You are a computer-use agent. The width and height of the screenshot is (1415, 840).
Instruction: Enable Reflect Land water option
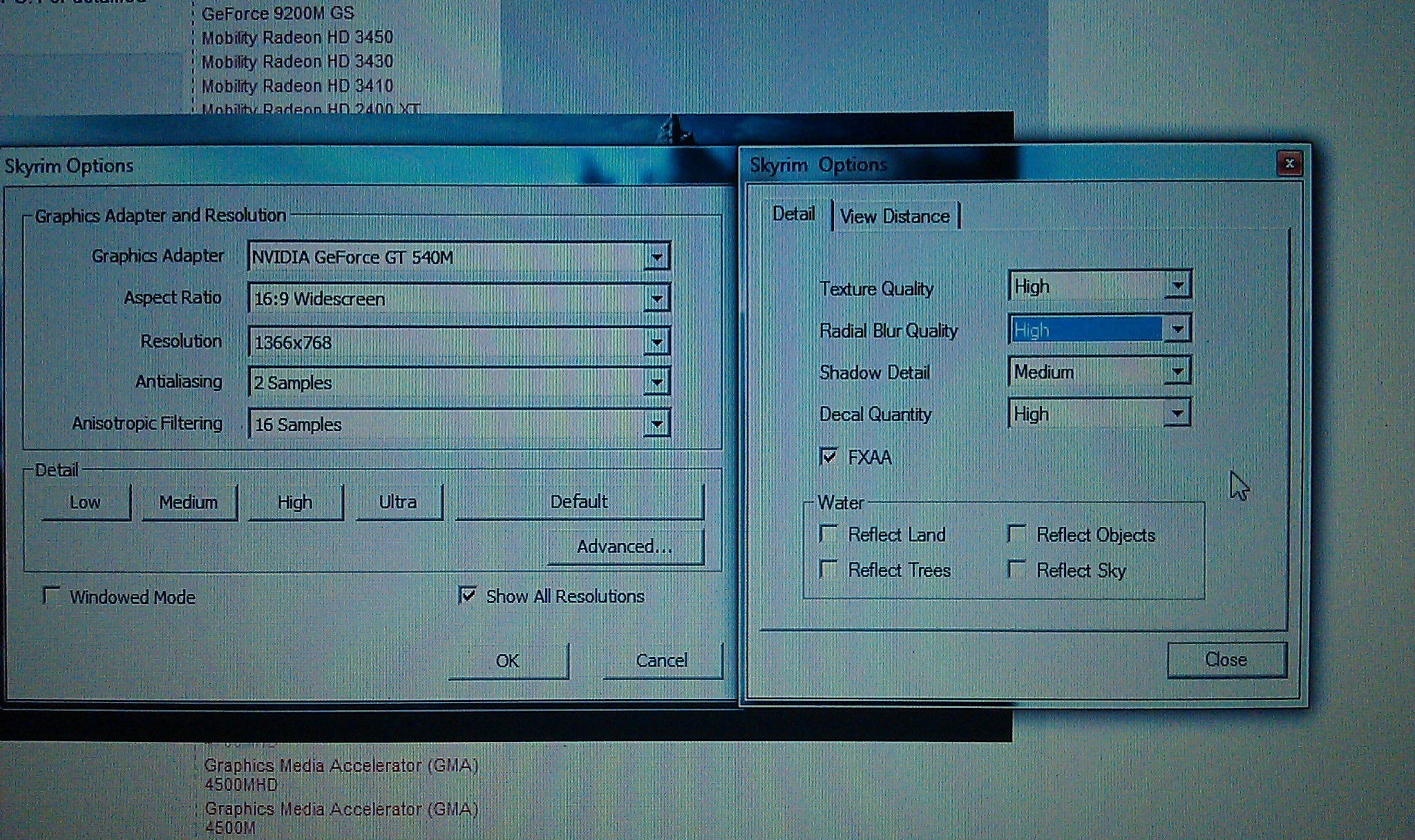click(x=828, y=534)
